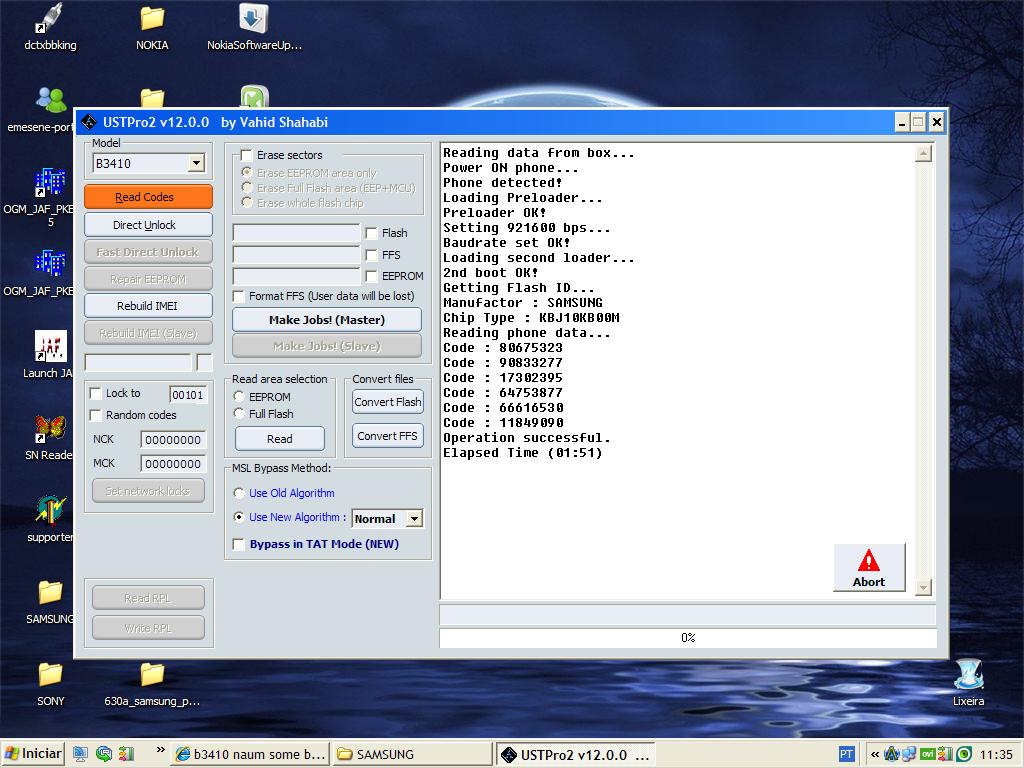Open the SONY desktop folder
This screenshot has height=768, width=1024.
(x=50, y=683)
